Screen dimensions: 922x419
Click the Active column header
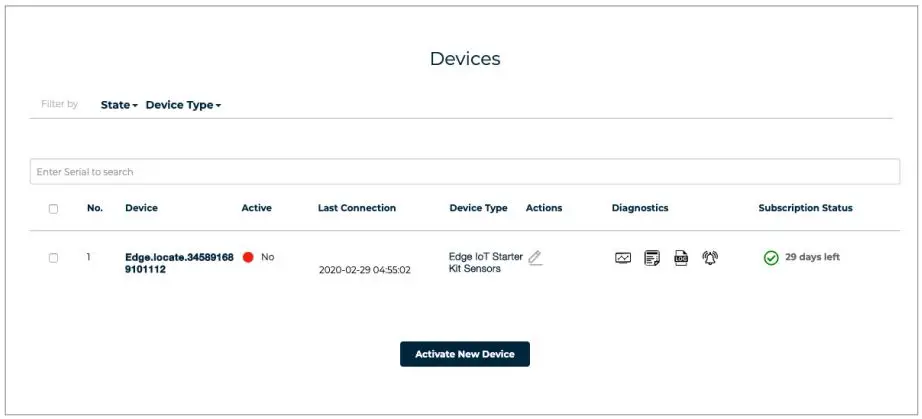click(x=256, y=208)
